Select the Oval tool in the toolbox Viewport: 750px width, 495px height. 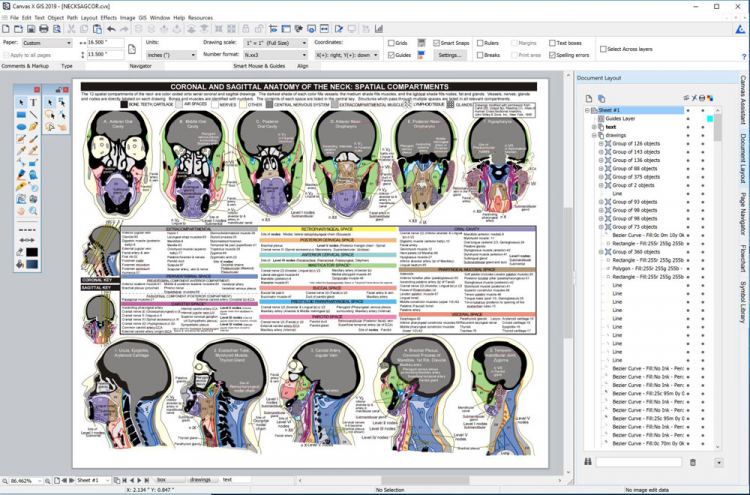pyautogui.click(x=21, y=127)
